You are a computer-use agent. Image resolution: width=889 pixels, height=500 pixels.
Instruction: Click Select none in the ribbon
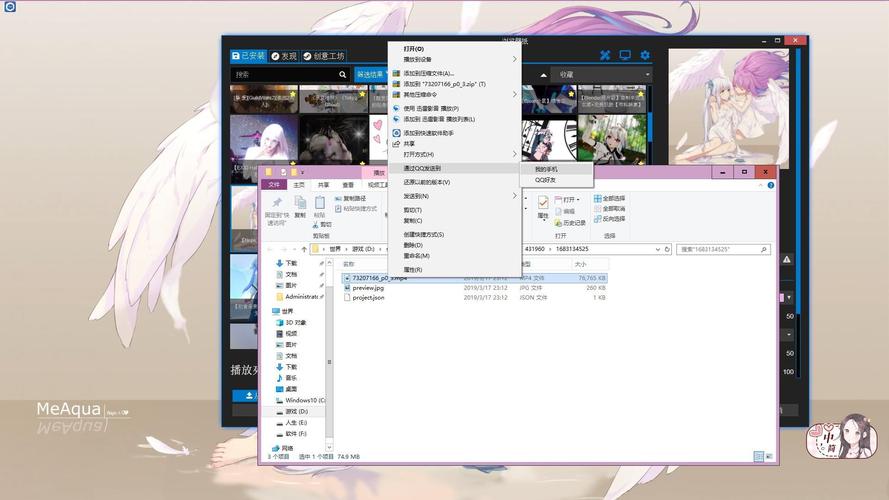(x=609, y=209)
